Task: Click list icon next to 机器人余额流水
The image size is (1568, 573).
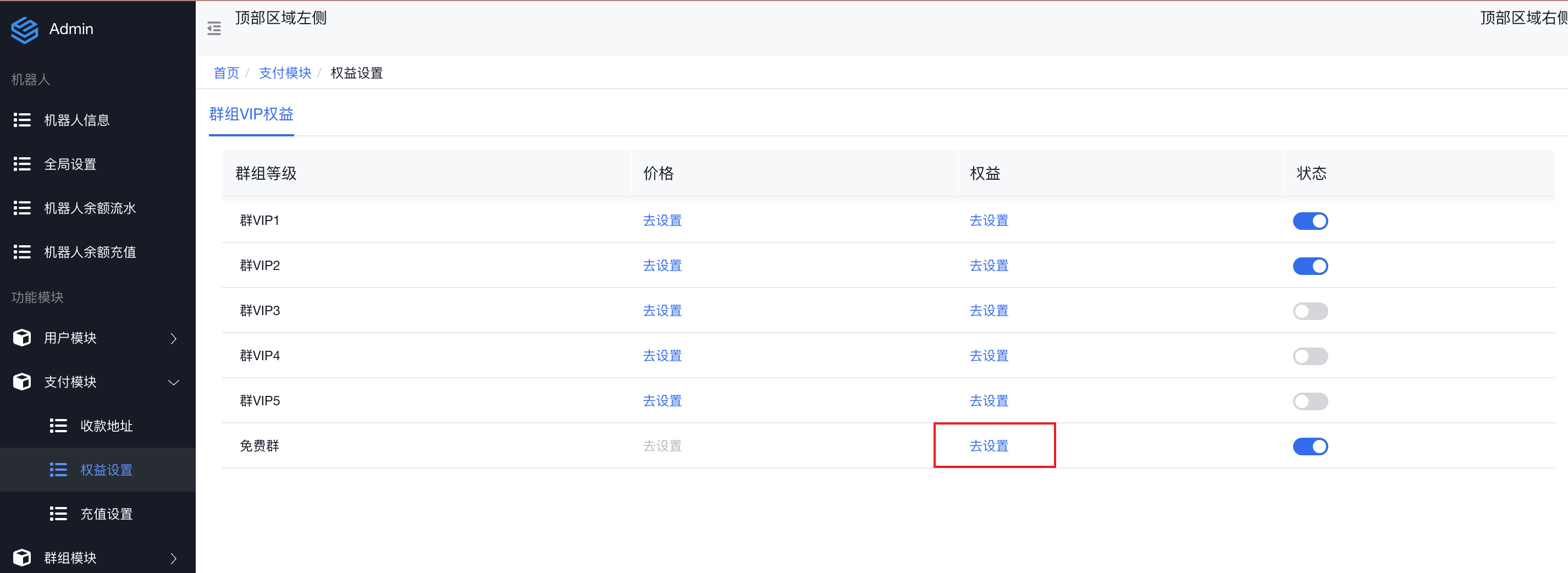Action: click(x=23, y=208)
